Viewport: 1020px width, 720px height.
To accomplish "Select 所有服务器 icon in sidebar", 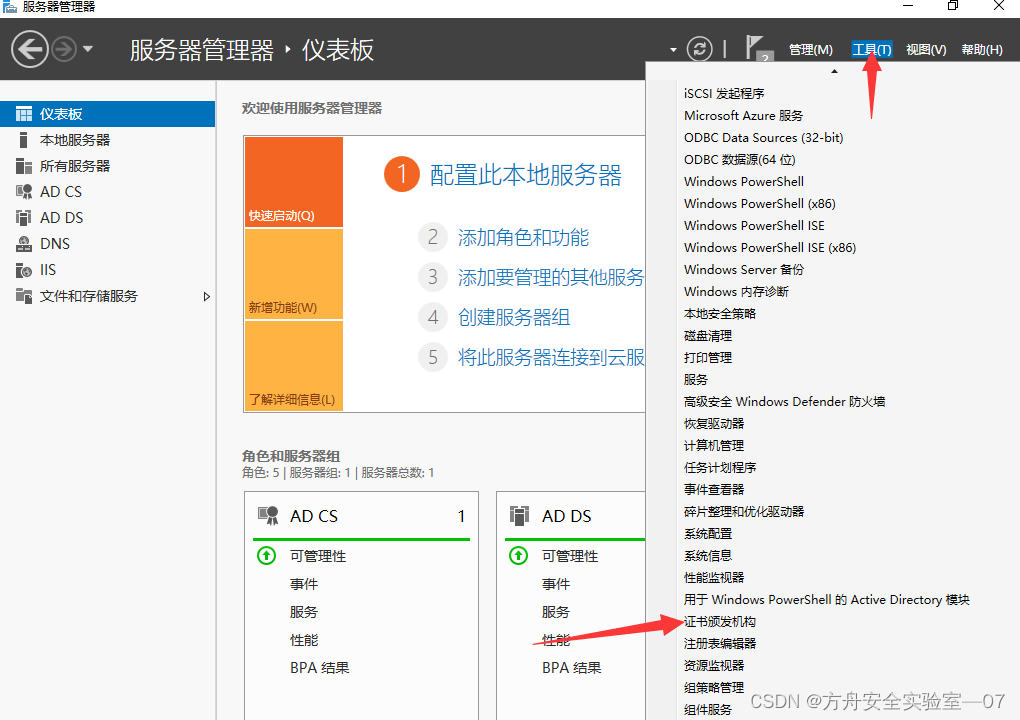I will [x=24, y=166].
